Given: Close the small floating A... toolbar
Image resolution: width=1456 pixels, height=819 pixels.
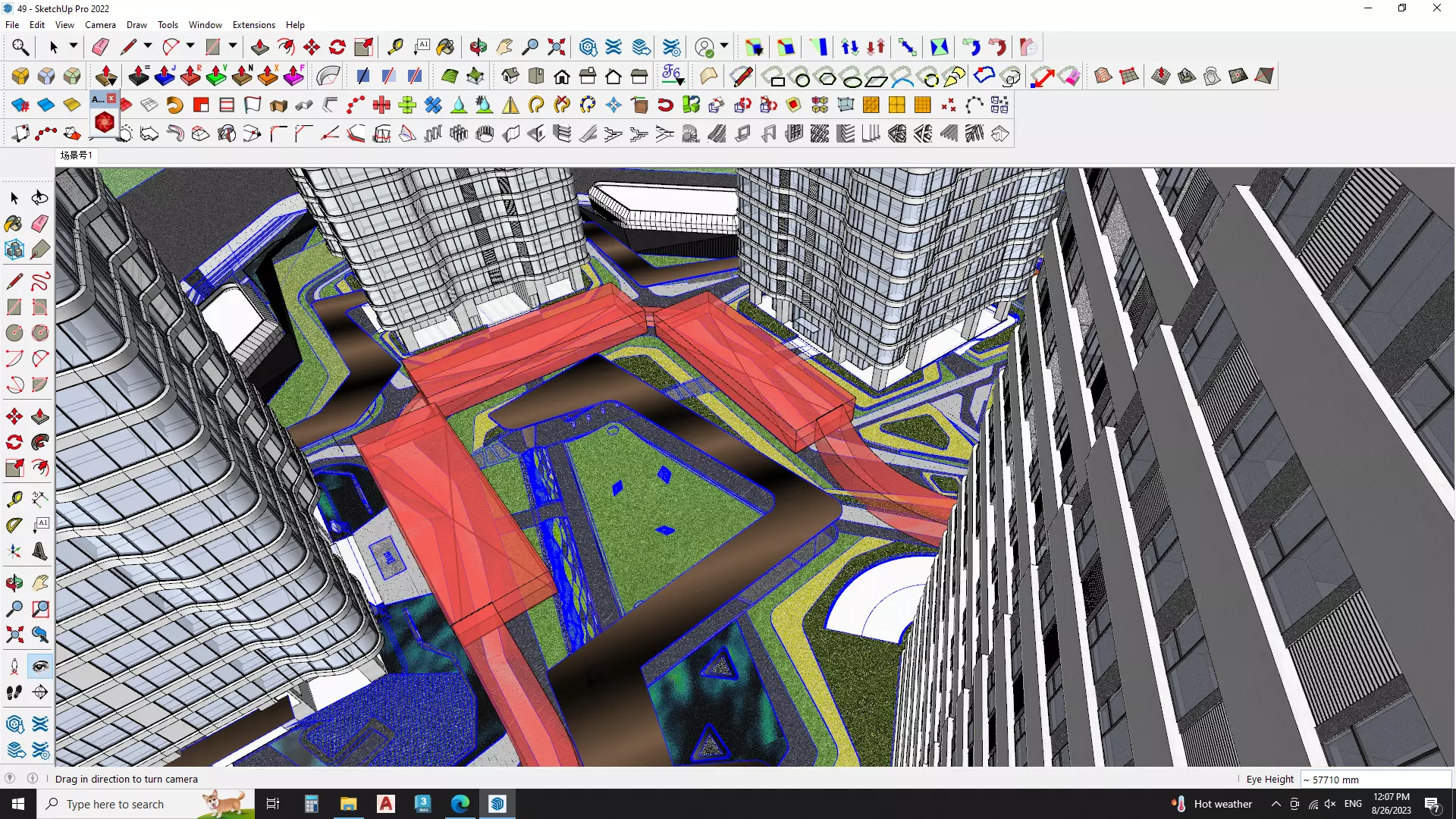Looking at the screenshot, I should (111, 99).
